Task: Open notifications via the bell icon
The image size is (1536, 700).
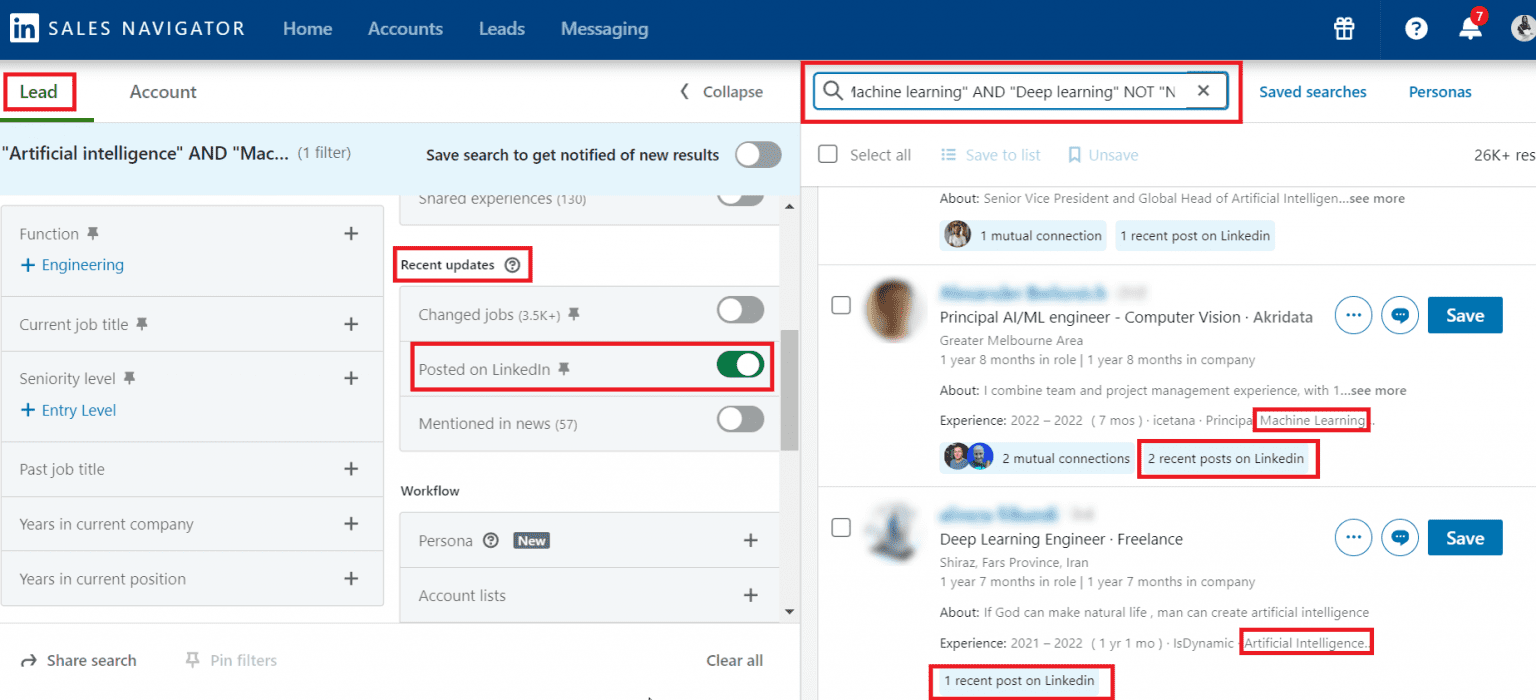Action: (1470, 29)
